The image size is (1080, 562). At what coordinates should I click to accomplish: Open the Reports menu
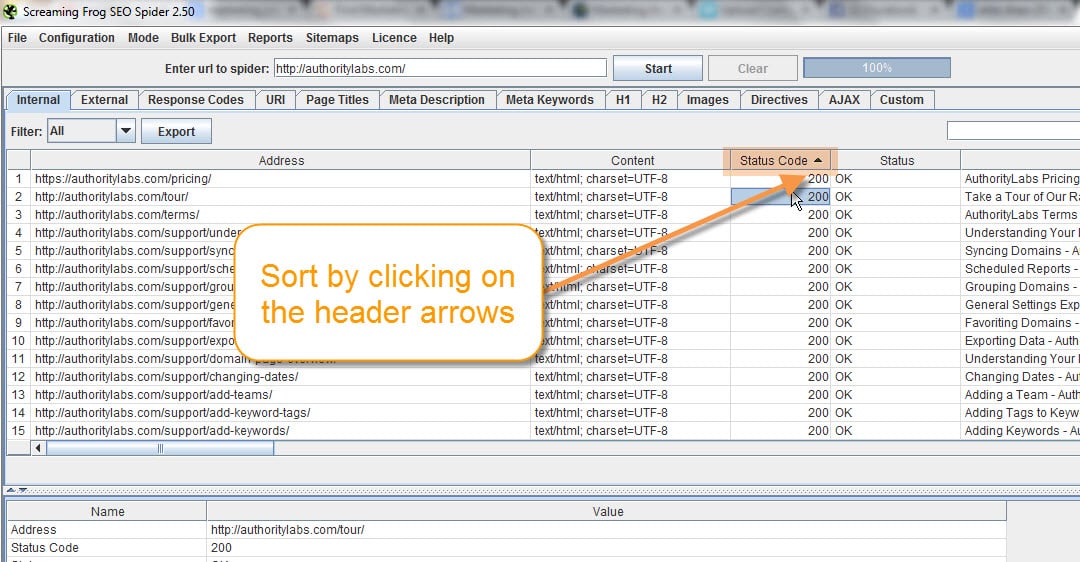pyautogui.click(x=270, y=38)
